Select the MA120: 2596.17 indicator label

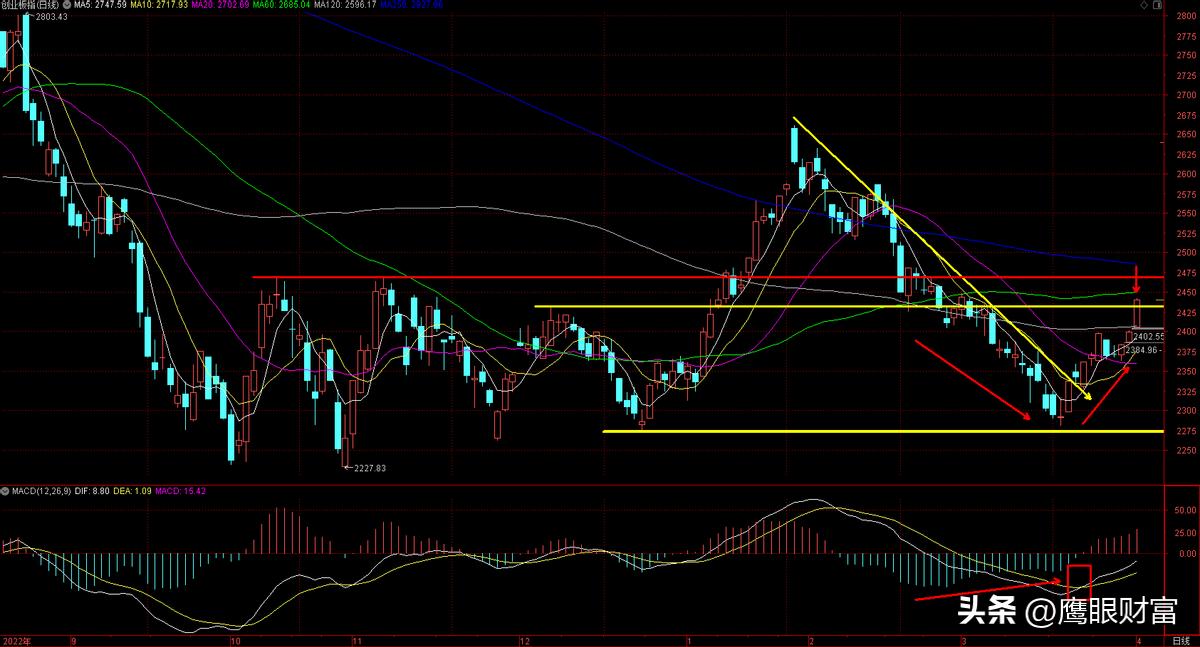tap(345, 5)
